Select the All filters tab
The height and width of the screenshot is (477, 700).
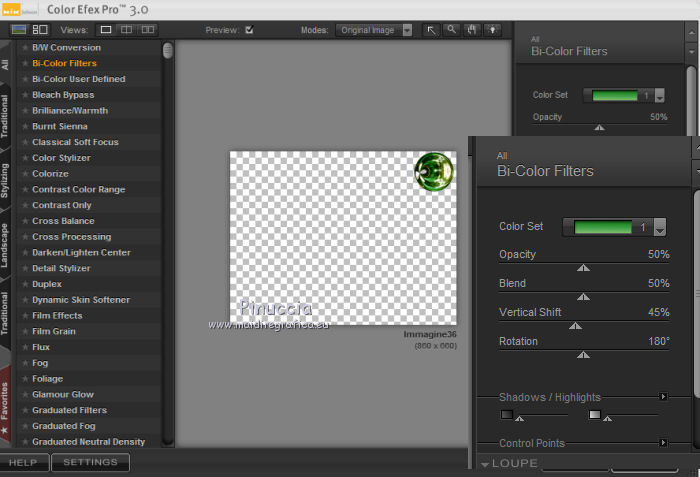[4, 65]
